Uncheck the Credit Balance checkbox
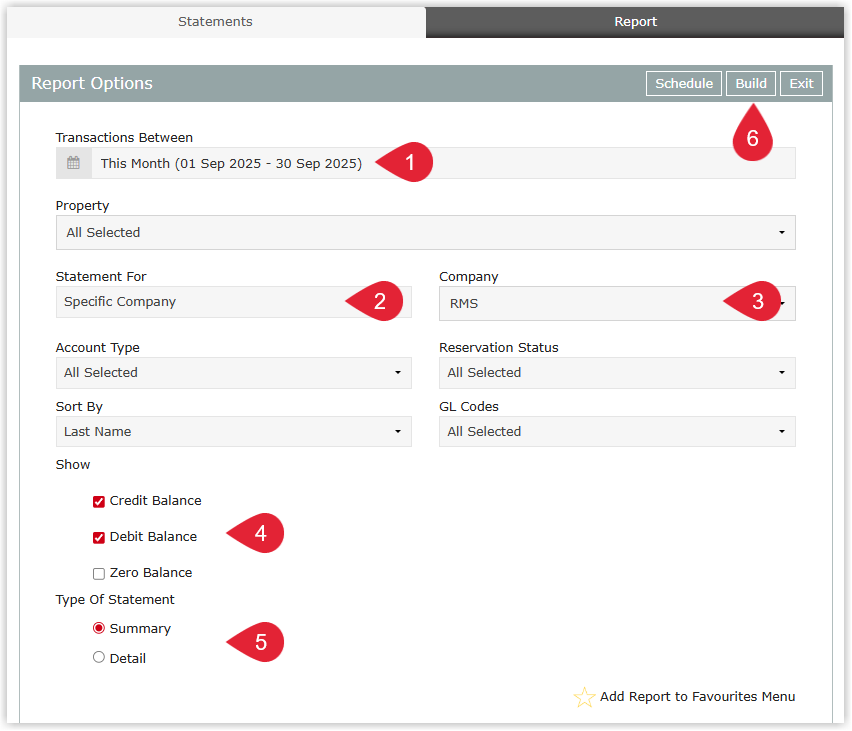This screenshot has height=731, width=852. [x=99, y=502]
